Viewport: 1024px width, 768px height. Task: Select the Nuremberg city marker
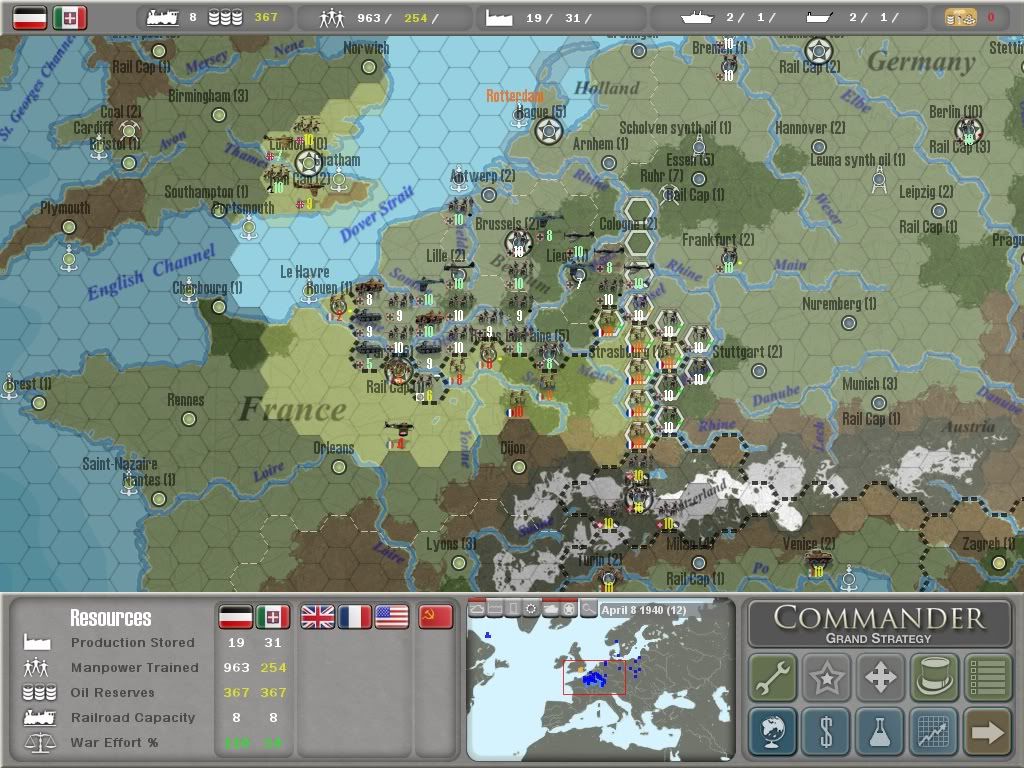coord(848,323)
